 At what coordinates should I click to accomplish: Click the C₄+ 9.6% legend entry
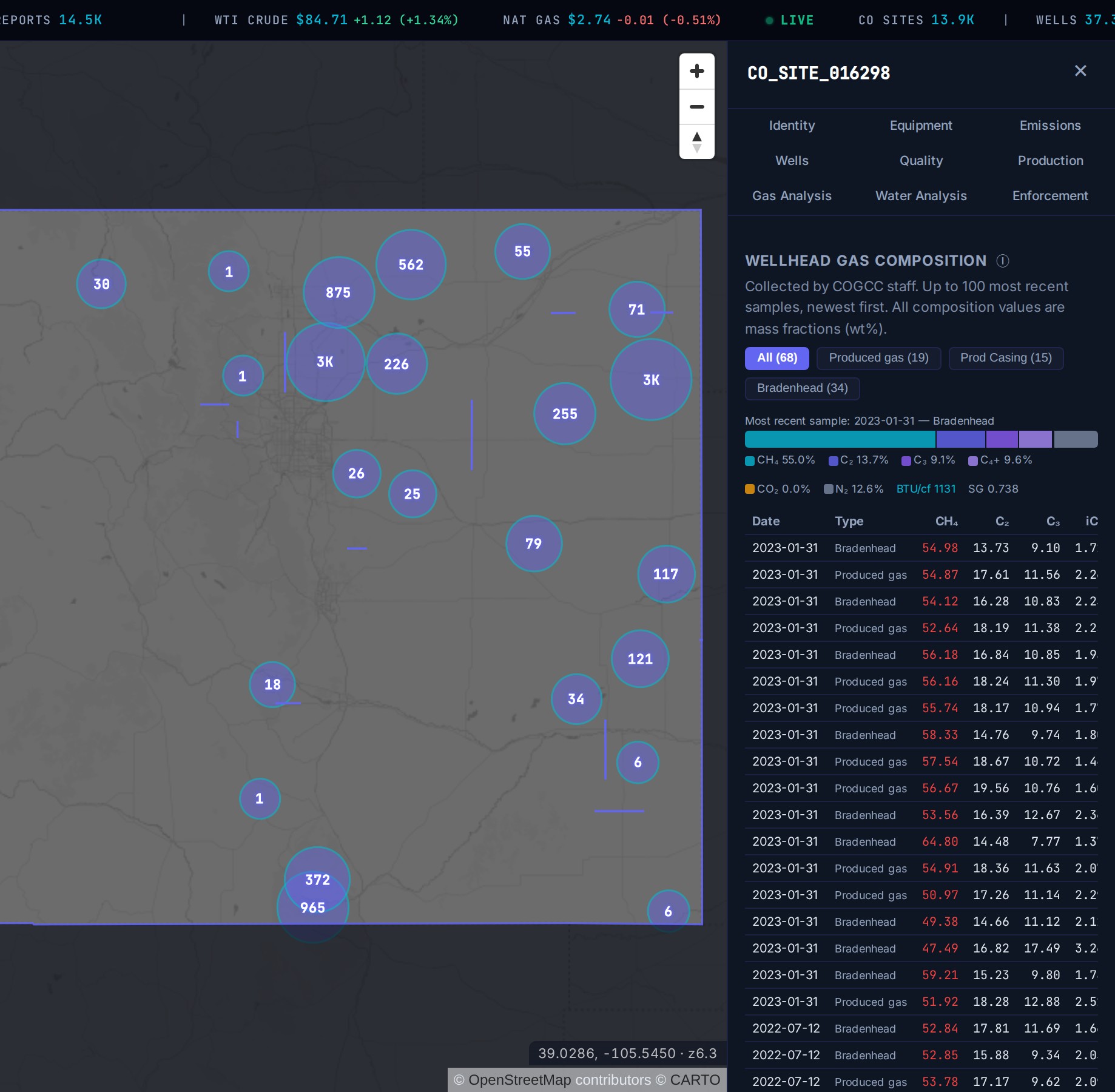[1000, 460]
